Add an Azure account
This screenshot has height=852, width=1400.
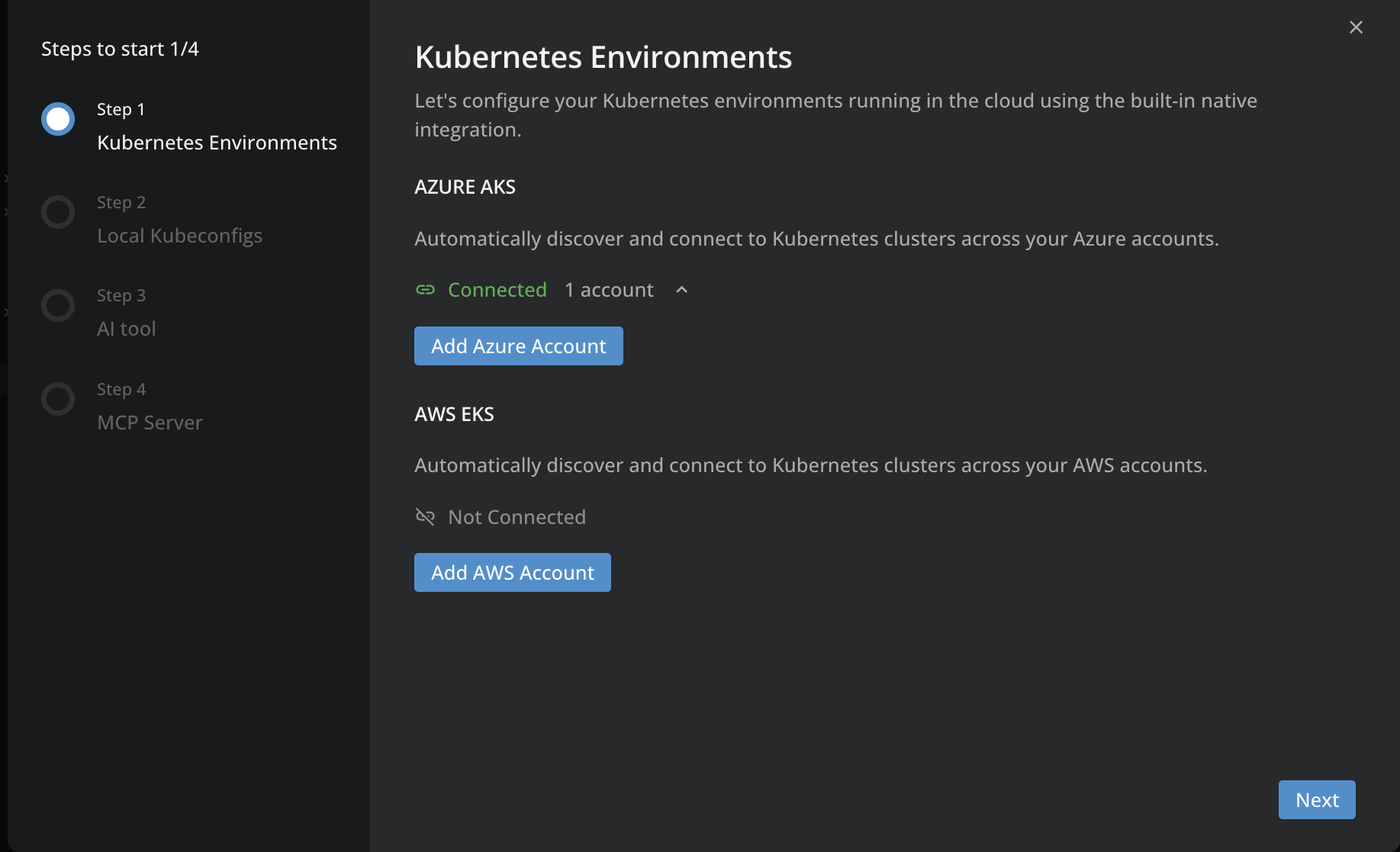point(519,346)
